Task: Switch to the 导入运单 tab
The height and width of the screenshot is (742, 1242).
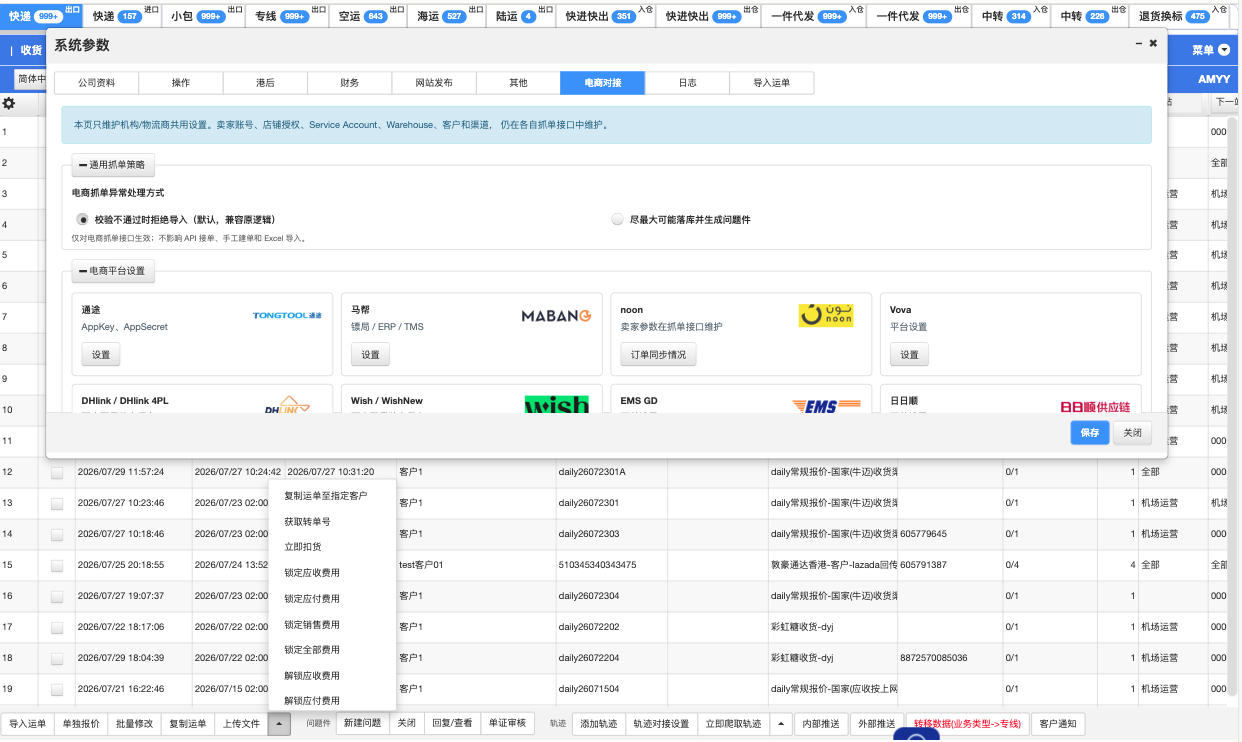Action: (x=772, y=83)
